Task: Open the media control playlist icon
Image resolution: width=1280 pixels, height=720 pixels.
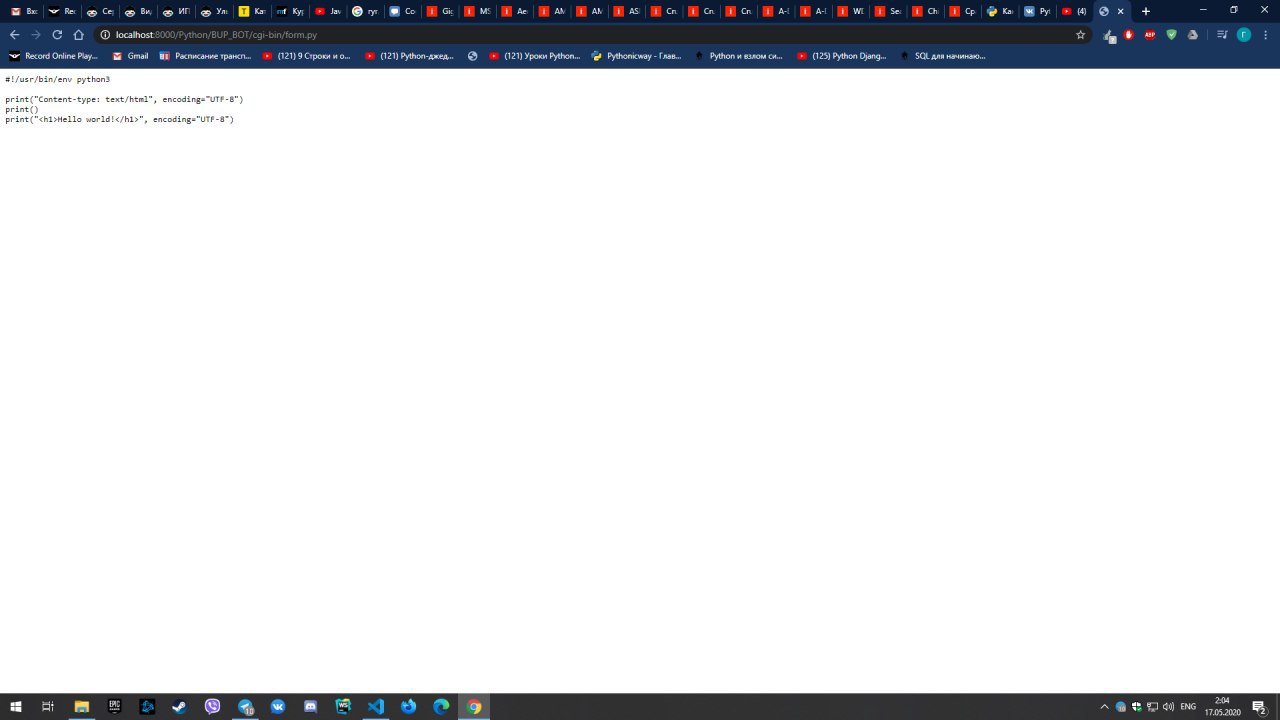Action: [1222, 34]
